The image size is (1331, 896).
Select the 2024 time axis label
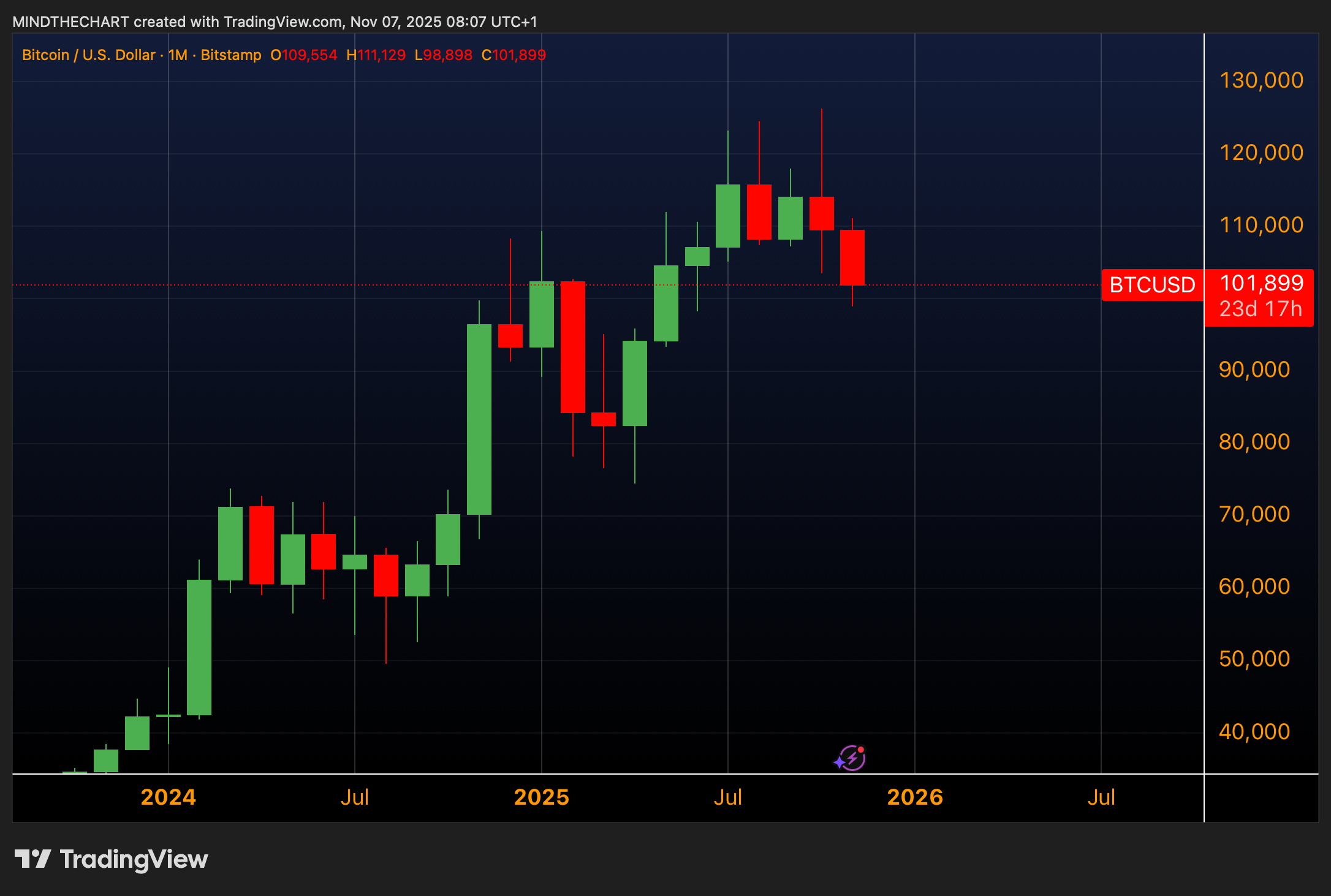[168, 797]
